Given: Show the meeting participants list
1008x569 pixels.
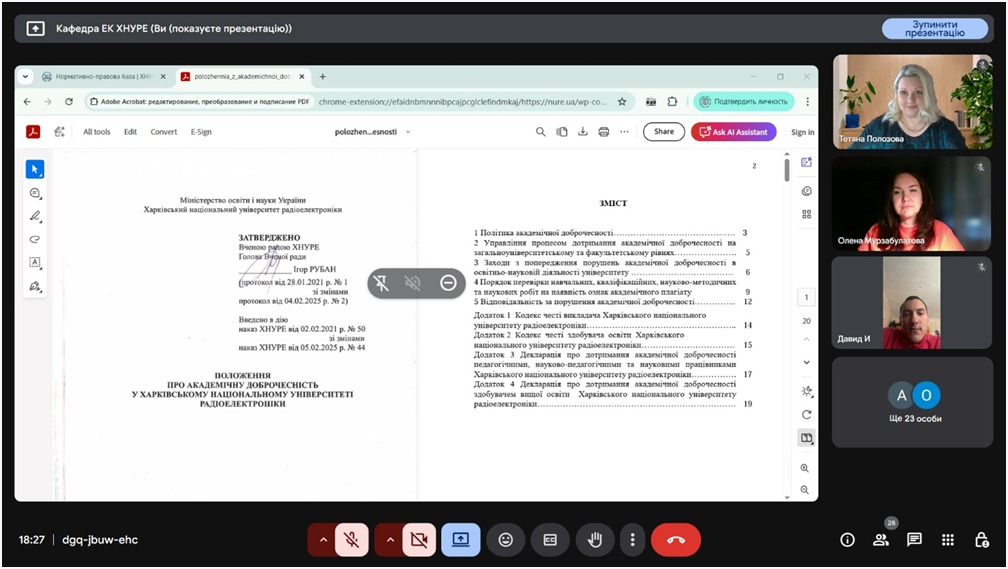Looking at the screenshot, I should (x=881, y=540).
